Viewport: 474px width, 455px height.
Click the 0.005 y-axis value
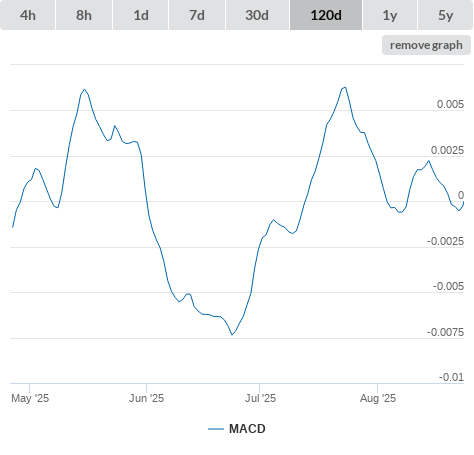click(x=450, y=104)
